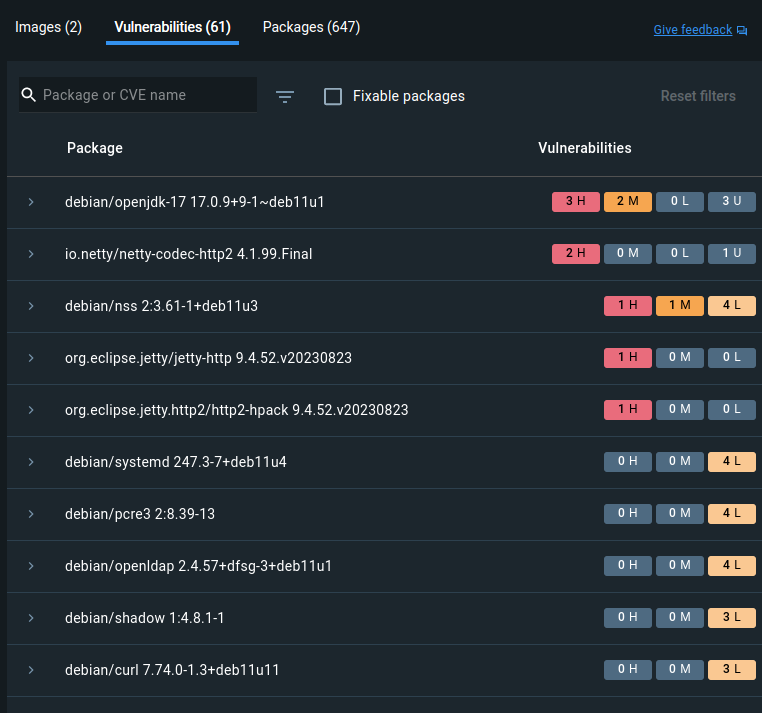762x713 pixels.
Task: Switch to the Images (2) tab
Action: [x=49, y=28]
